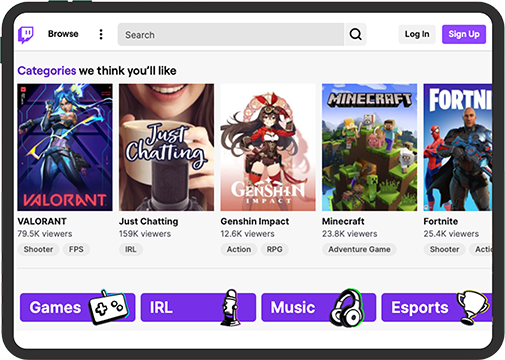505x360 pixels.
Task: Open the IRL category tab
Action: 198,307
